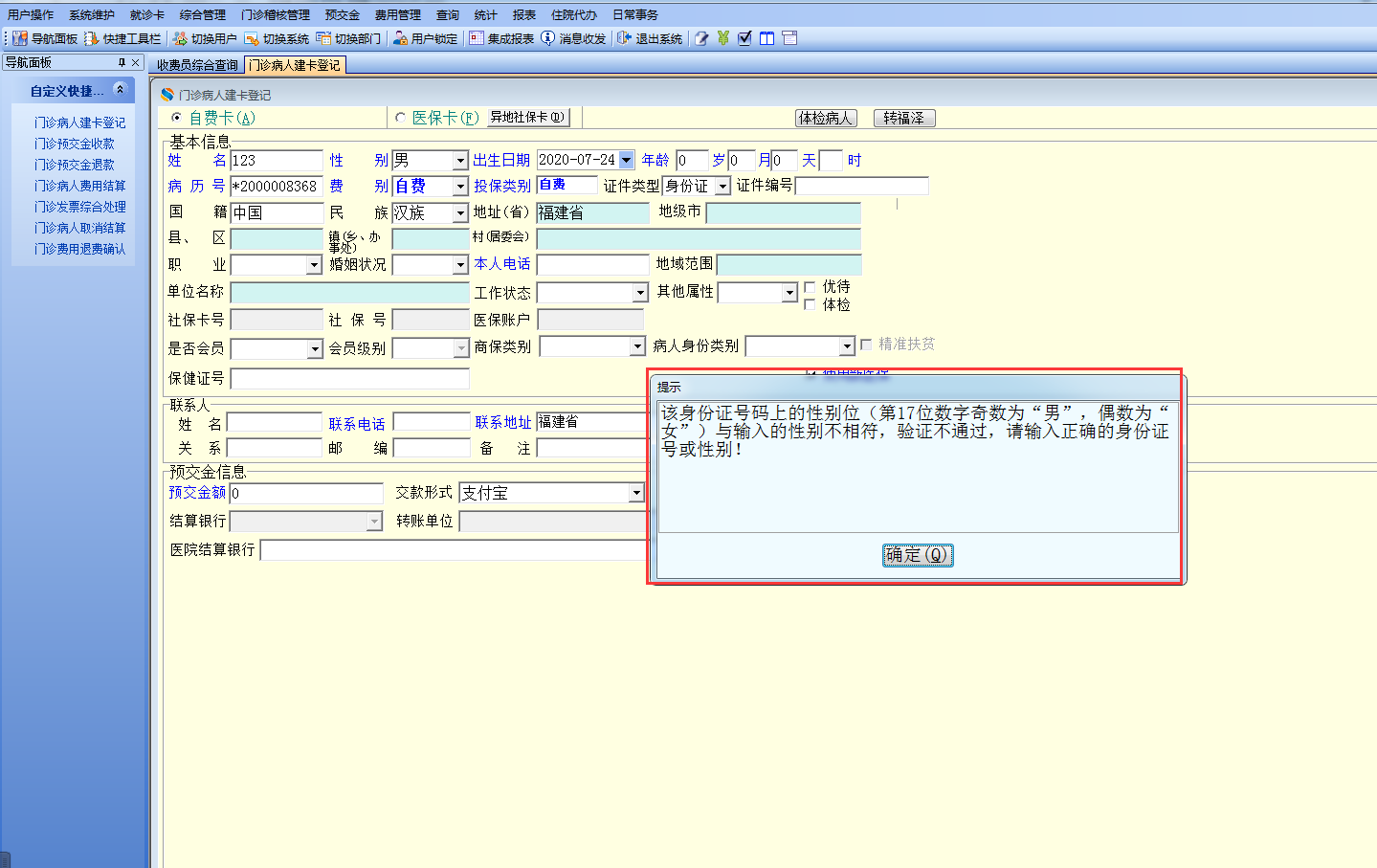This screenshot has width=1377, height=868.
Task: Click the 导航面板 toolbar icon
Action: 20,38
